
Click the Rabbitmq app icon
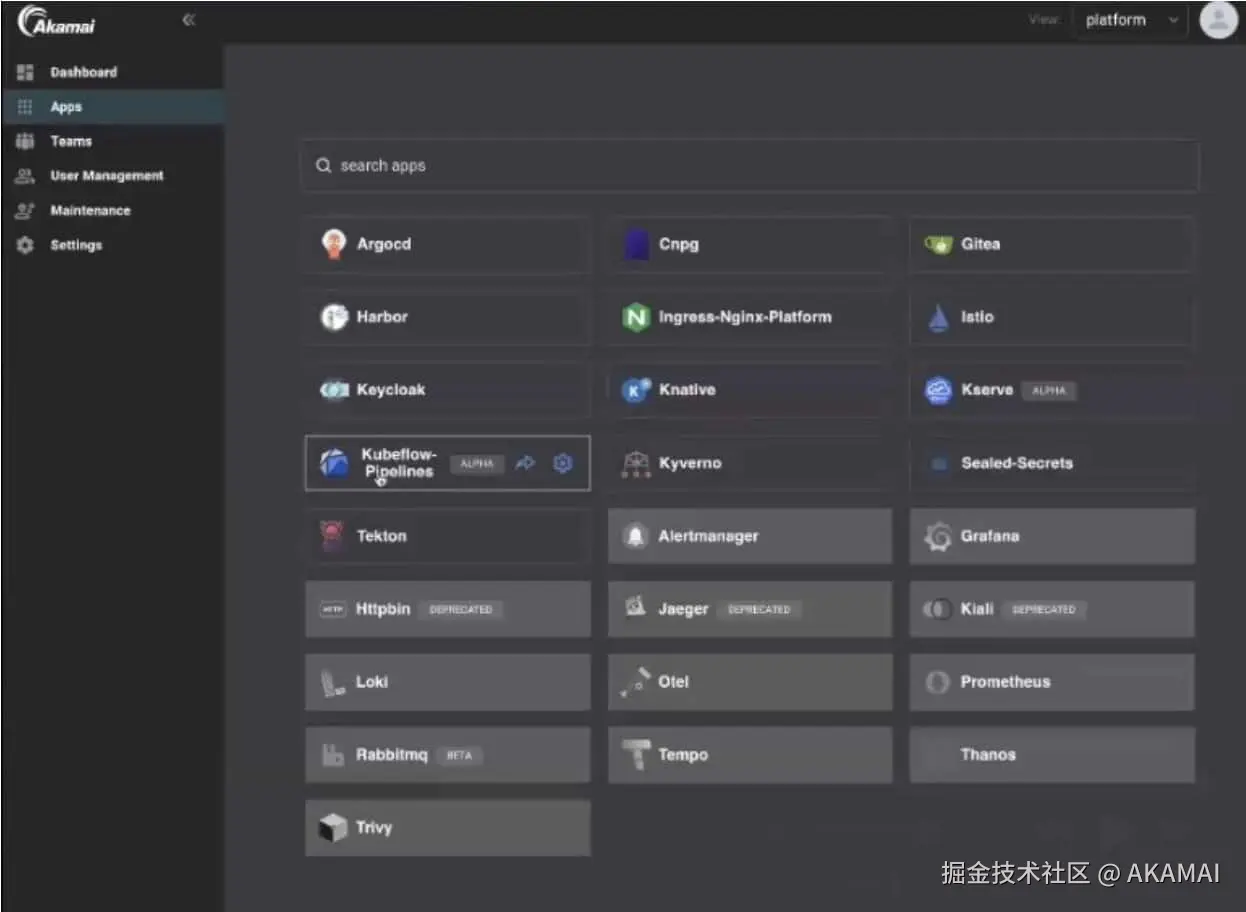[x=333, y=755]
